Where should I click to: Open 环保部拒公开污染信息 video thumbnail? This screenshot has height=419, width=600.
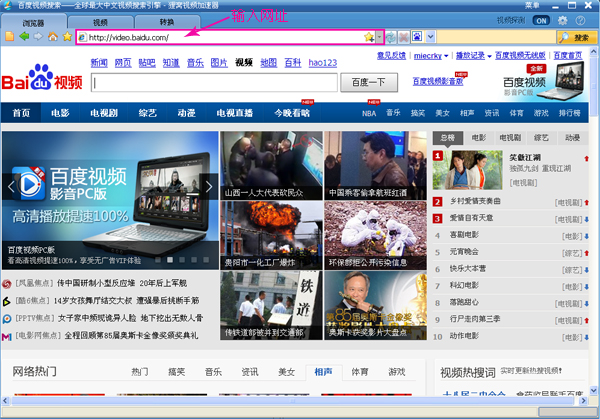click(375, 235)
